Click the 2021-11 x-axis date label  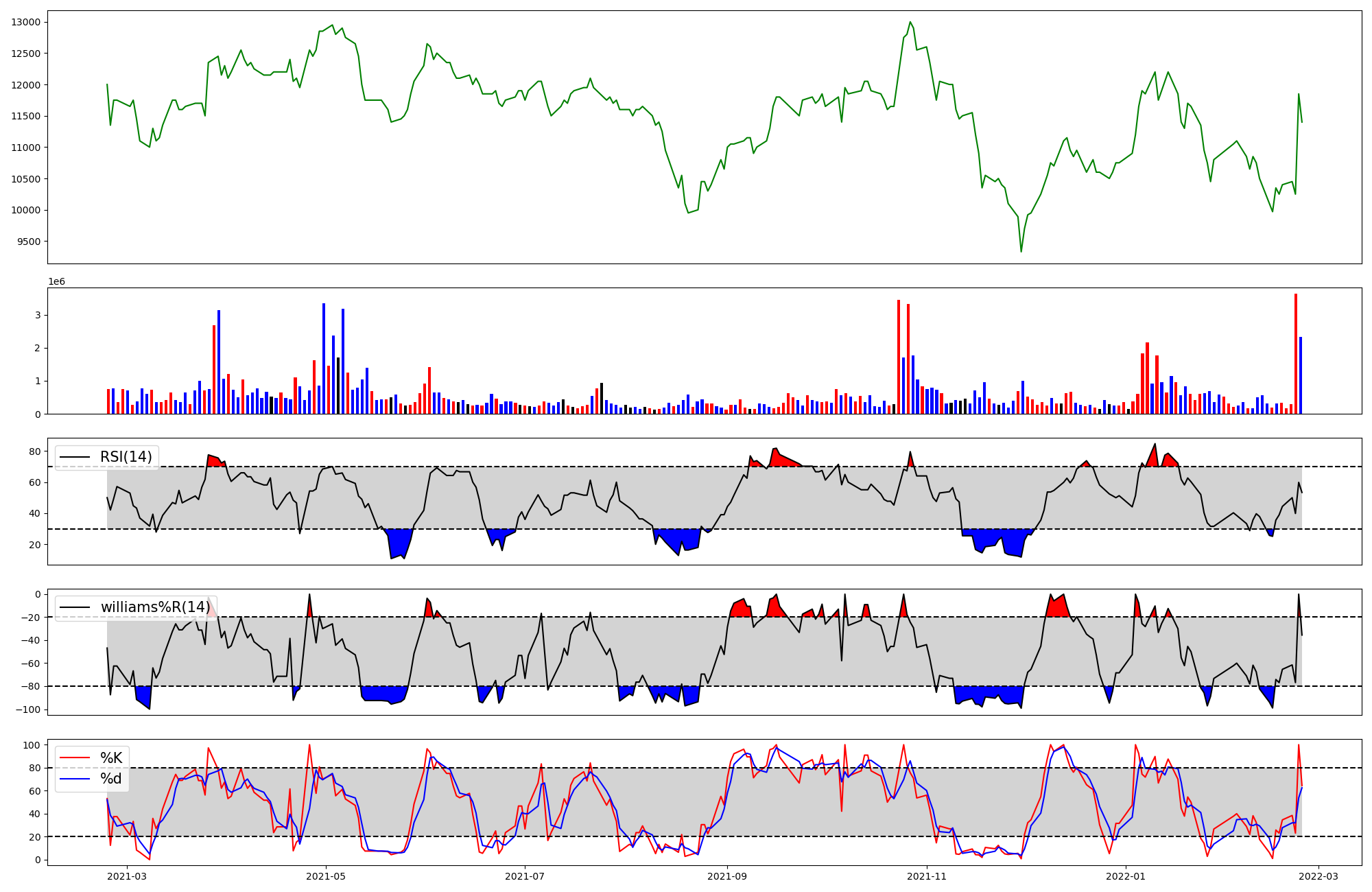point(927,876)
